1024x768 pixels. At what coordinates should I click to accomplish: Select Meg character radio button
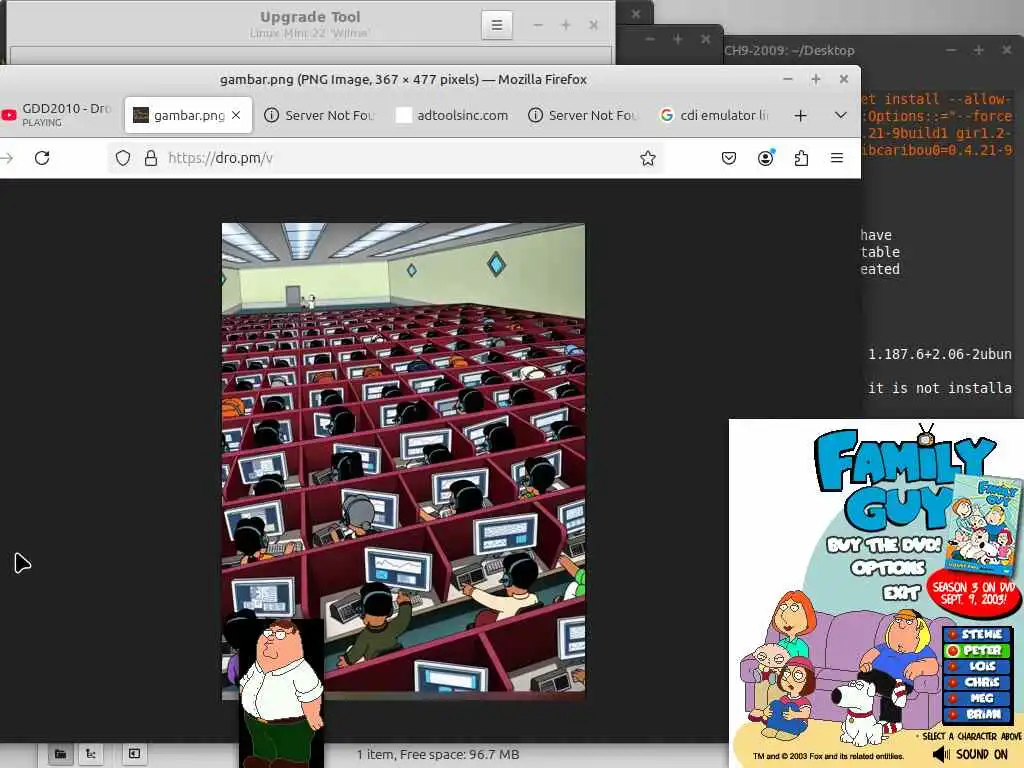click(x=953, y=698)
